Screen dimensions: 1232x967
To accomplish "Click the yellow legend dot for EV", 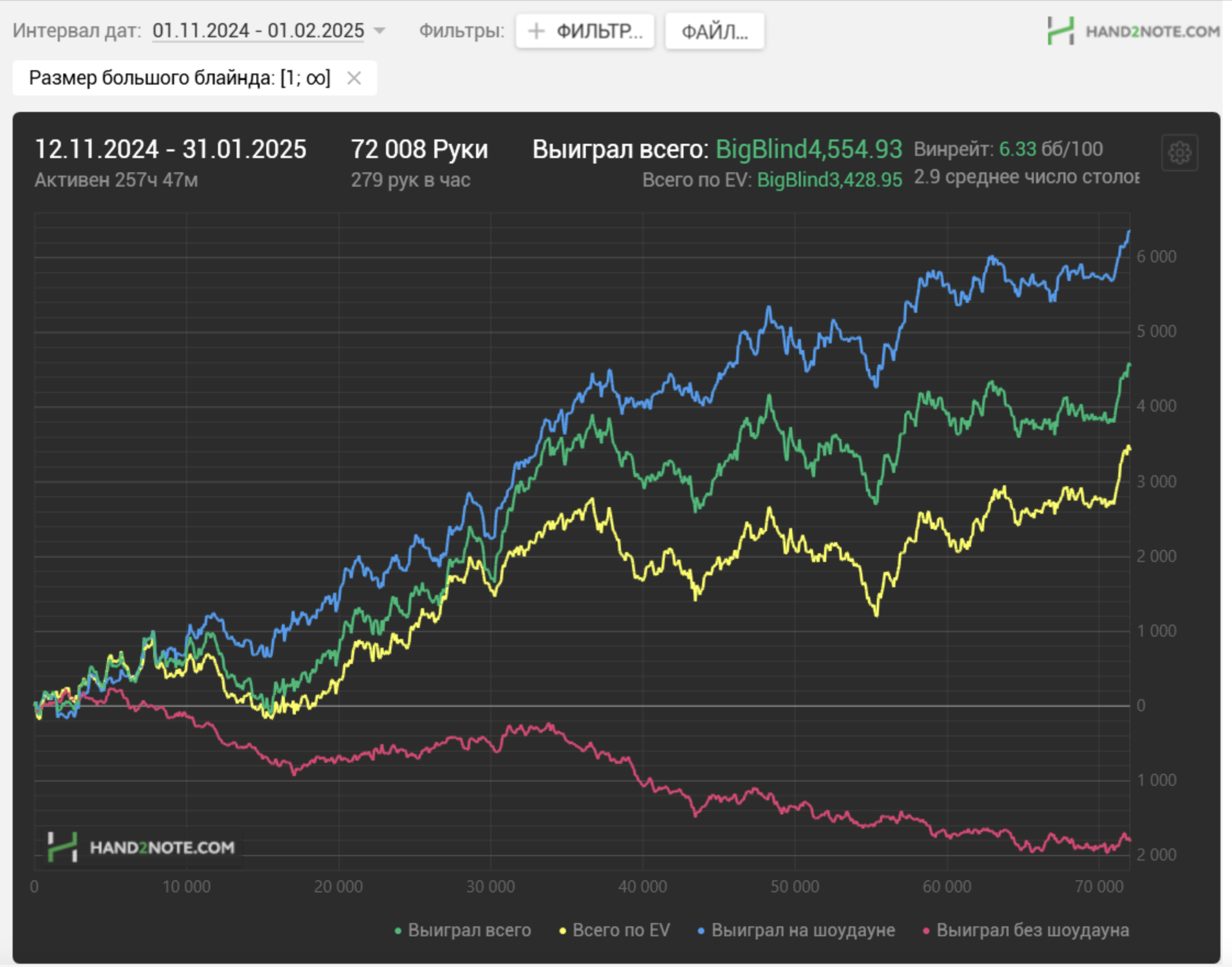I will click(563, 931).
